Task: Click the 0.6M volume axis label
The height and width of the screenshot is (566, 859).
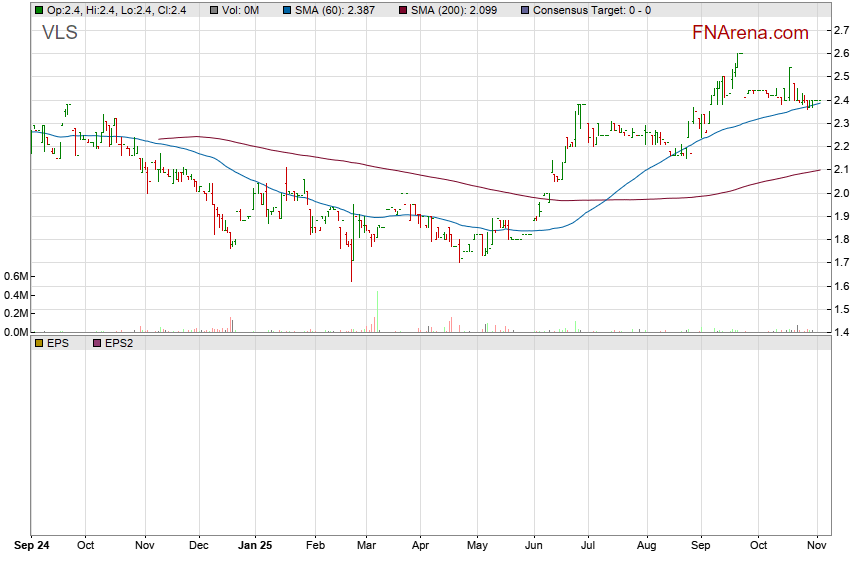Action: 15,276
